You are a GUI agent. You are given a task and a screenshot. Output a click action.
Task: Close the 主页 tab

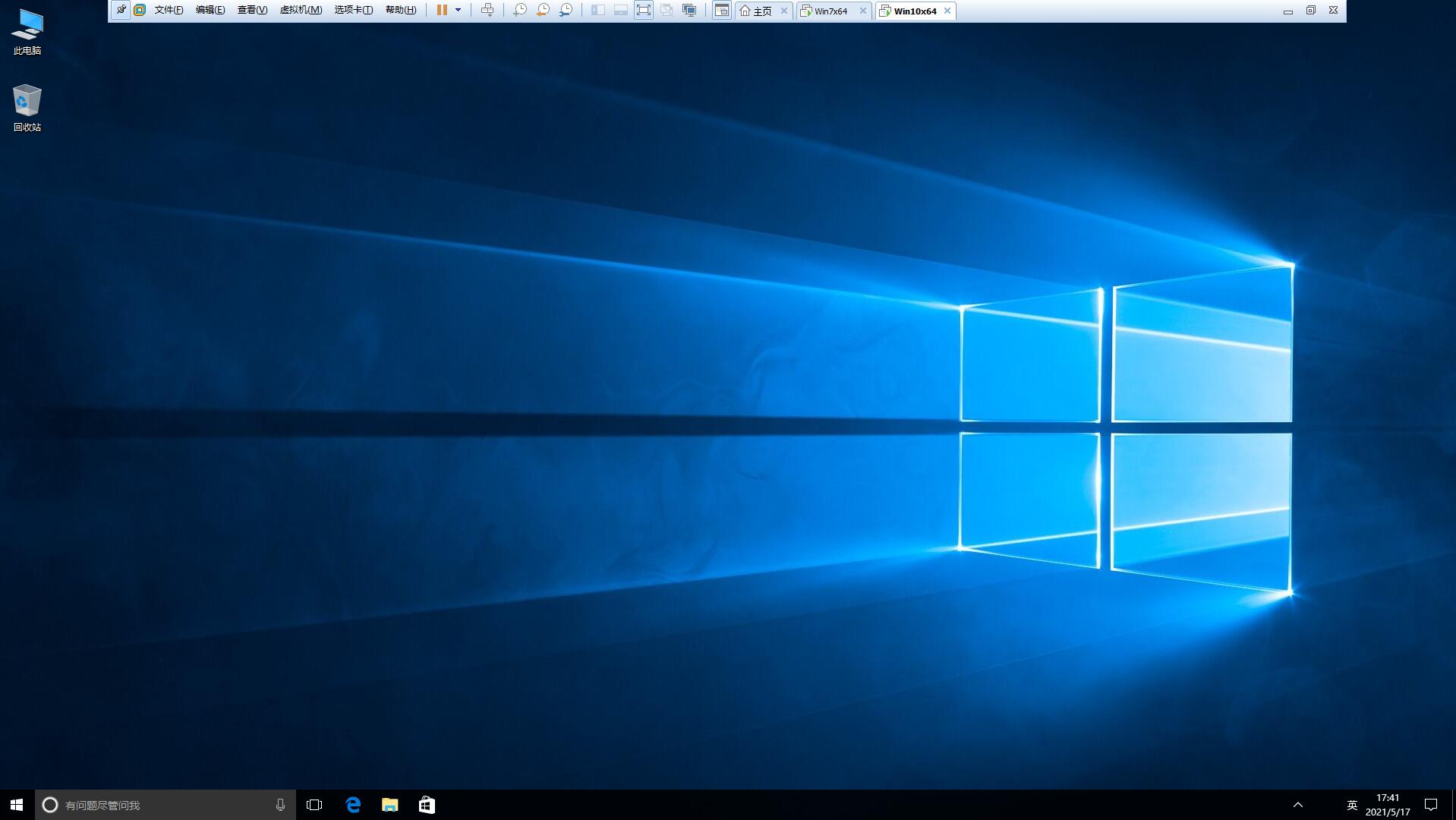click(784, 11)
